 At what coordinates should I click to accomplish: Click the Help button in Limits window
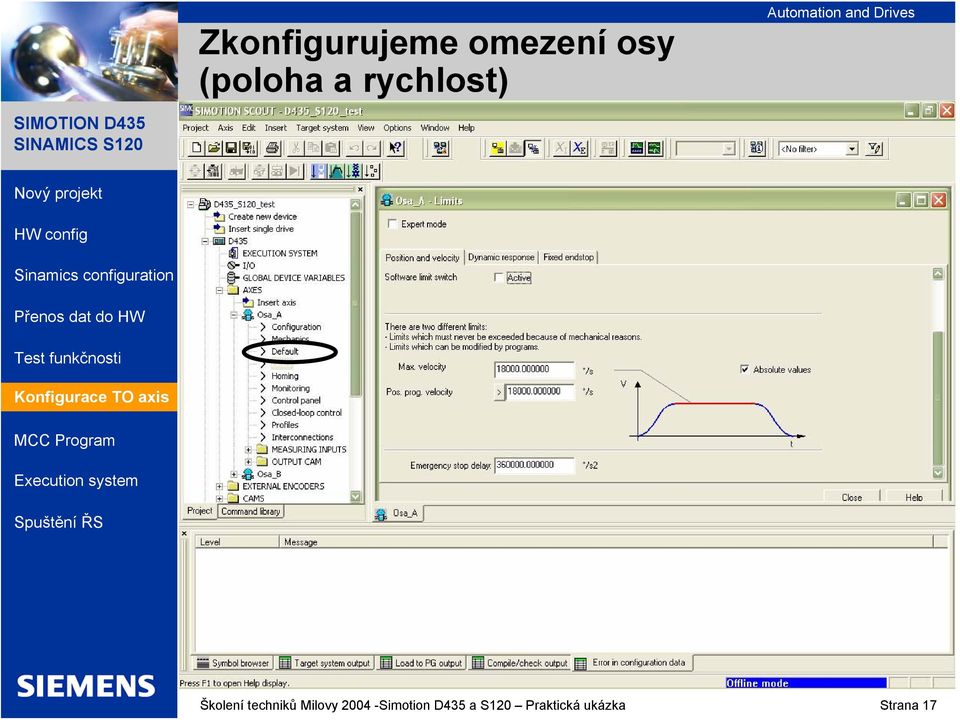coord(913,498)
